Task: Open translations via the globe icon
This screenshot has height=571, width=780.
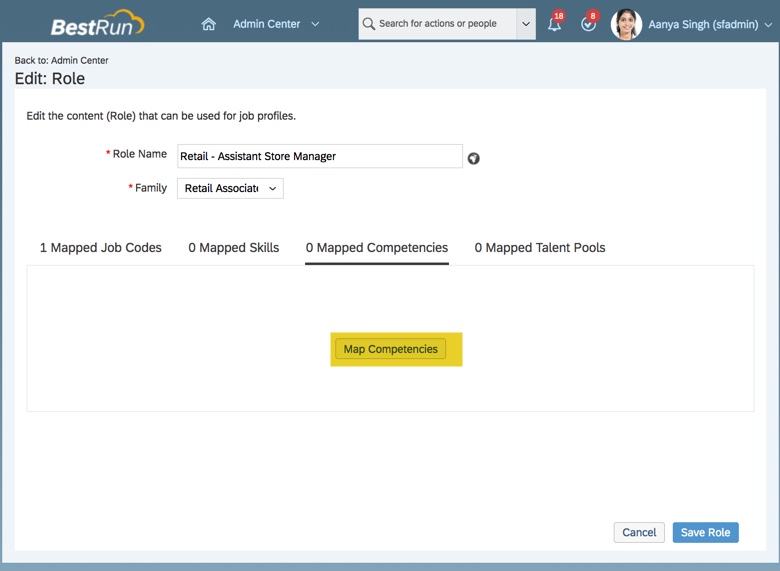Action: [474, 158]
